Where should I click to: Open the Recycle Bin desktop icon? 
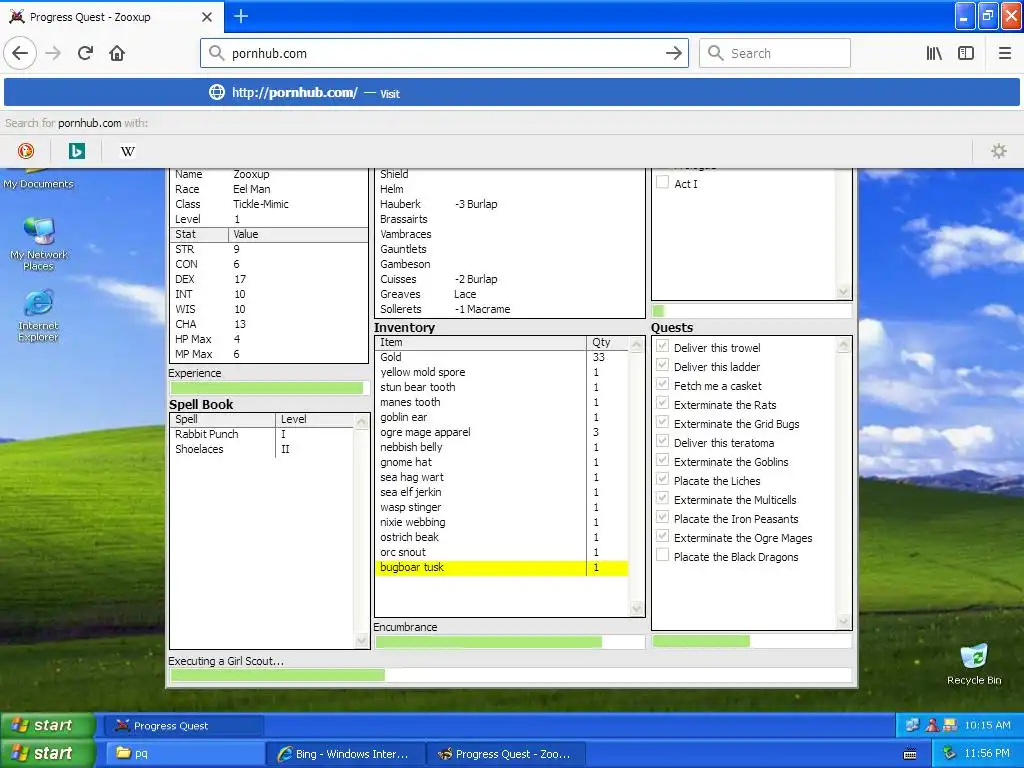pos(974,664)
